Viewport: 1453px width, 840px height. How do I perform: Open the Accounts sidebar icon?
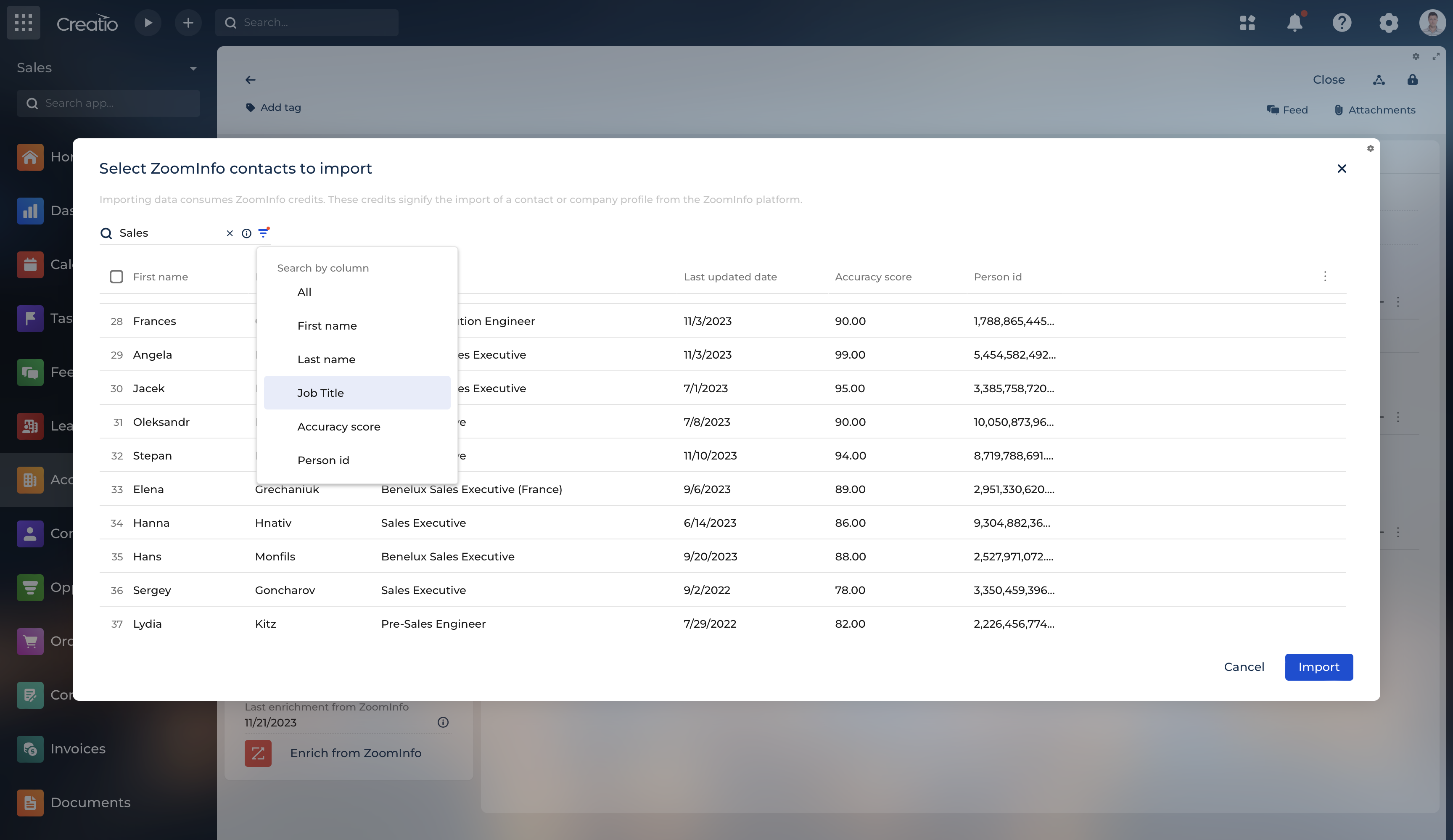coord(30,480)
